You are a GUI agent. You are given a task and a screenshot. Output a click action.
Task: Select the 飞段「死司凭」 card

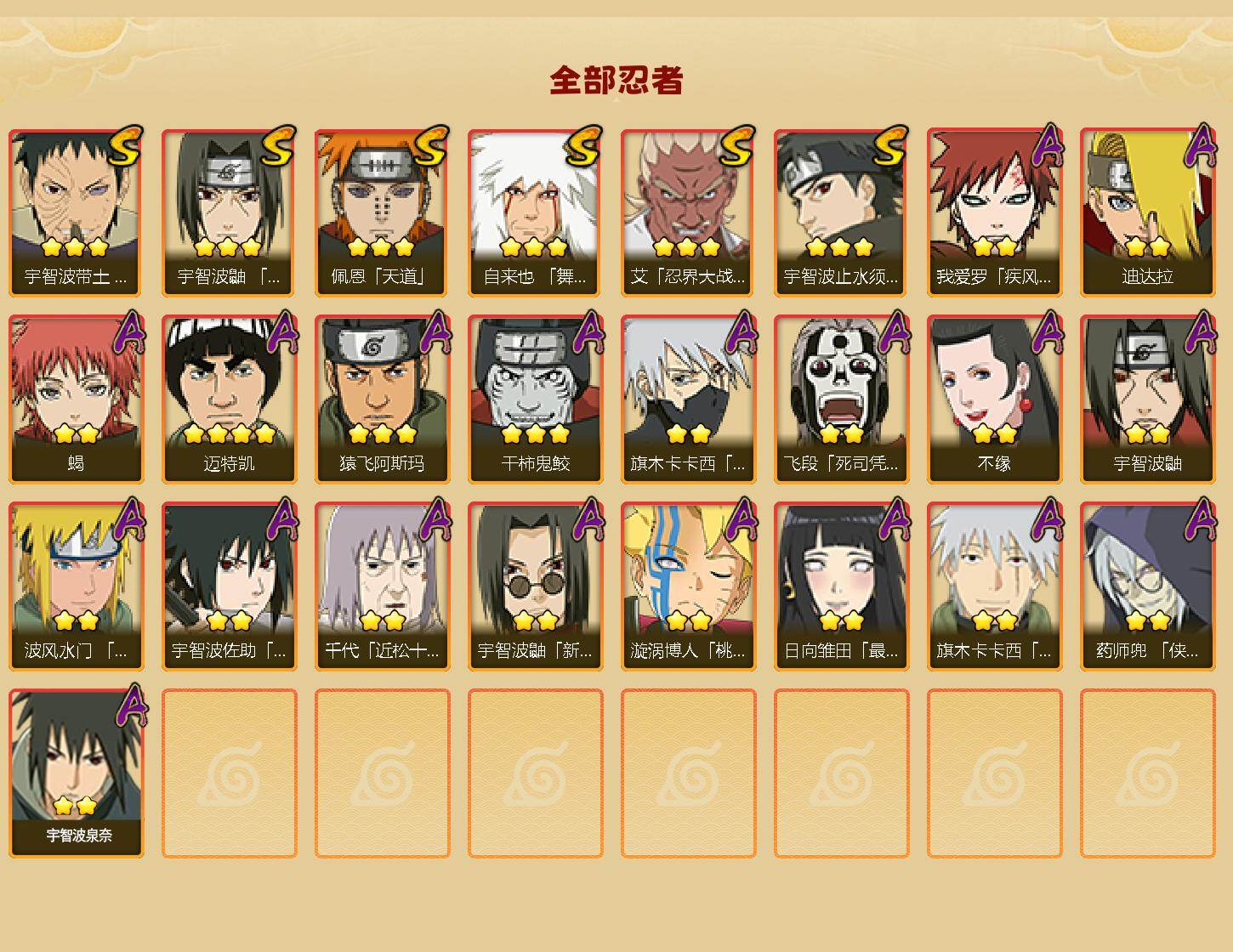841,399
